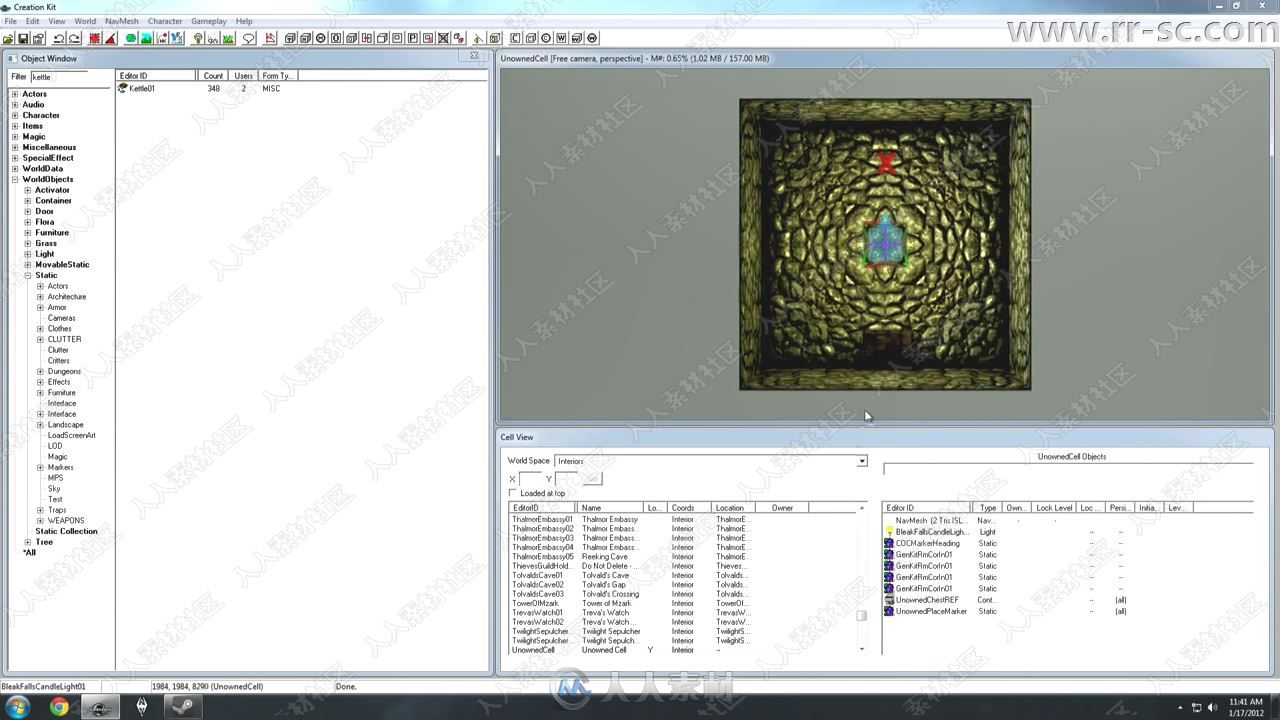Image resolution: width=1280 pixels, height=720 pixels.
Task: Toggle the Loaded at top checkbox
Action: (513, 493)
